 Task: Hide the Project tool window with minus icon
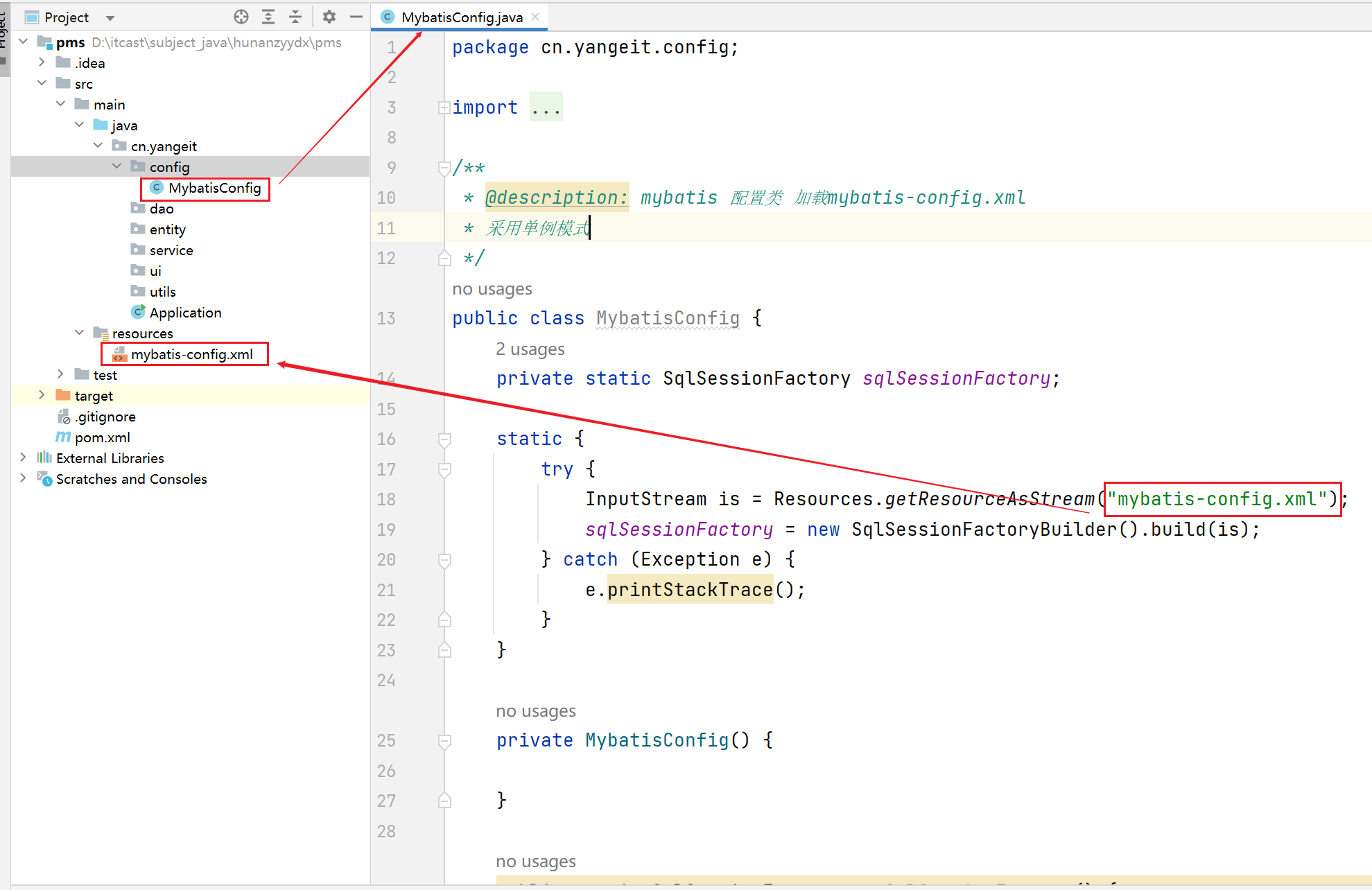[x=356, y=17]
